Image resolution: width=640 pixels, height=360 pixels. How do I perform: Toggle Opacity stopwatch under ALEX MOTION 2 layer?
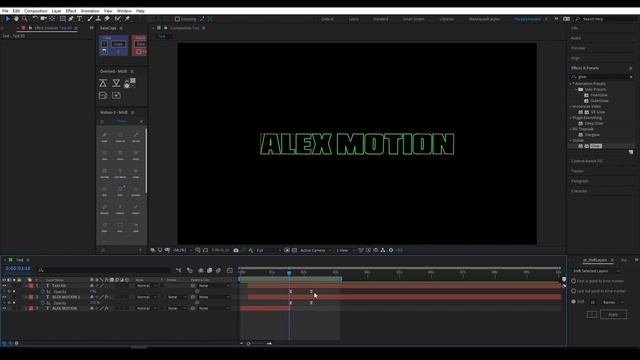(x=43, y=303)
